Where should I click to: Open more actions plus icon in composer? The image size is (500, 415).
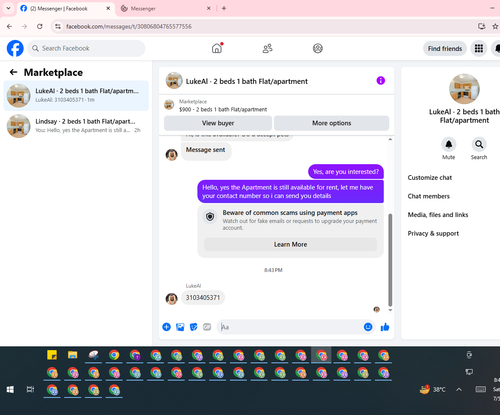[166, 327]
